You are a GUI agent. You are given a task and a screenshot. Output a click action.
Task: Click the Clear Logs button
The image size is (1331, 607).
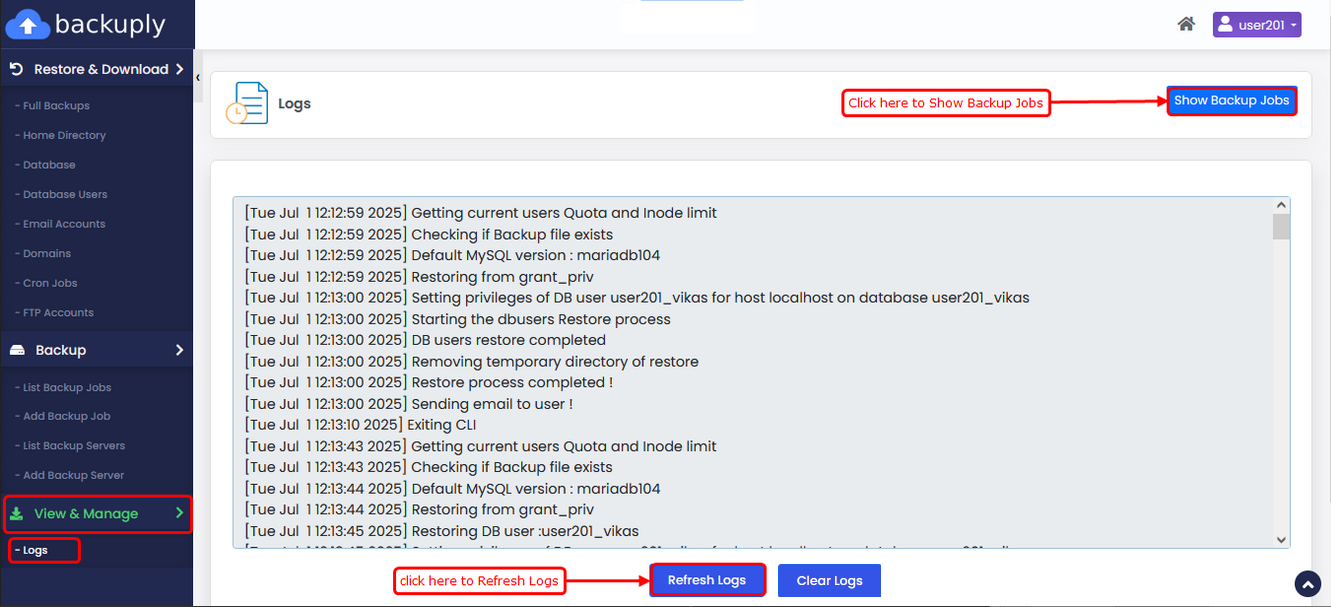pyautogui.click(x=829, y=581)
